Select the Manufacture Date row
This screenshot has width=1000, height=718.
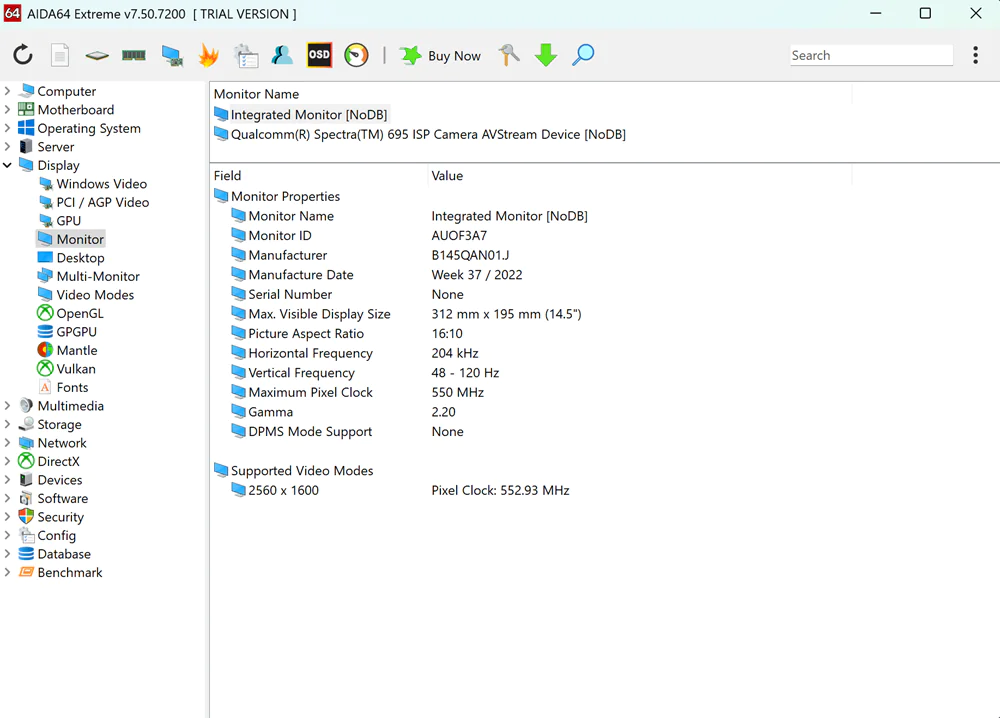tap(376, 275)
